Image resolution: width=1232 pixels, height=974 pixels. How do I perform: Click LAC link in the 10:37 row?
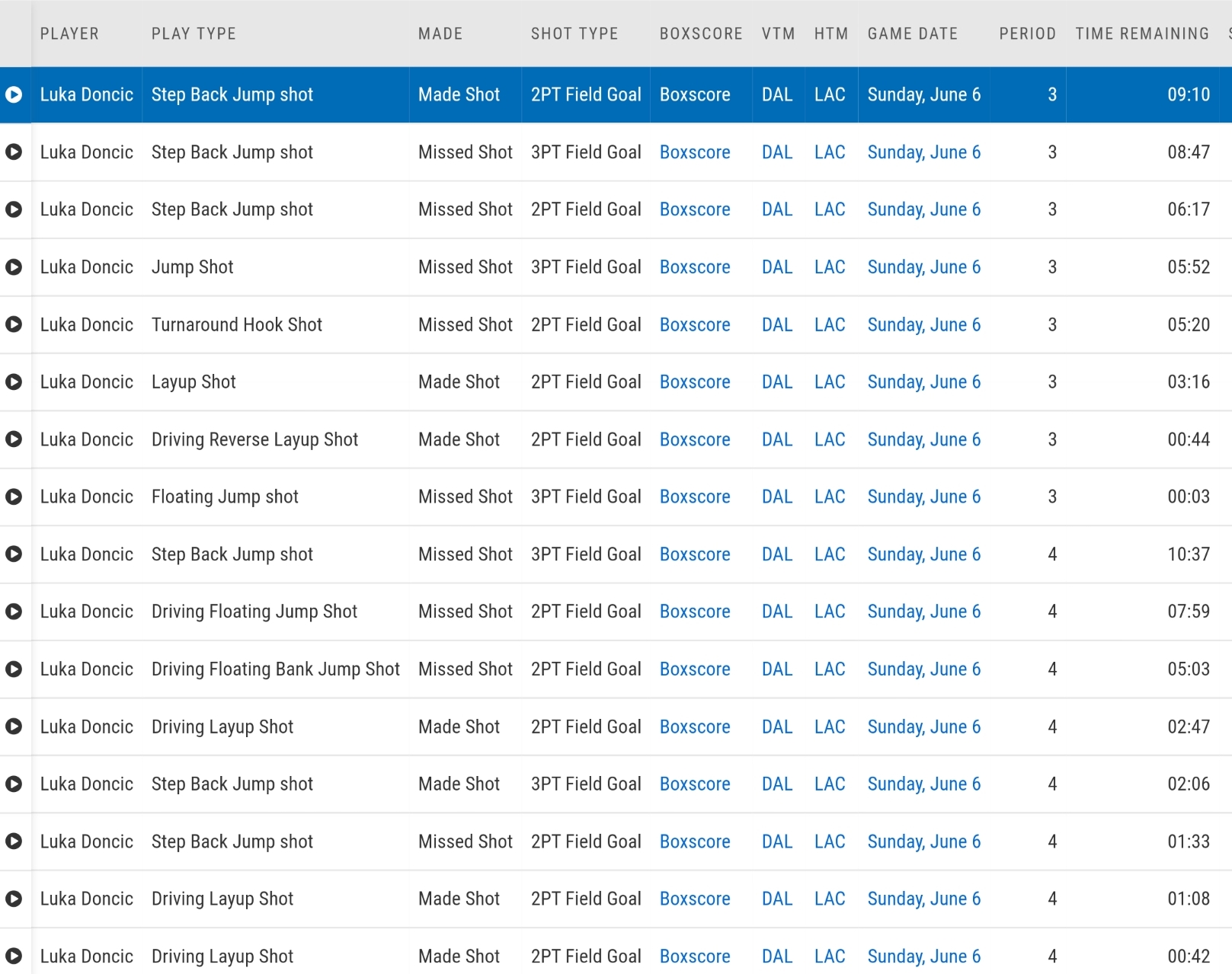830,554
